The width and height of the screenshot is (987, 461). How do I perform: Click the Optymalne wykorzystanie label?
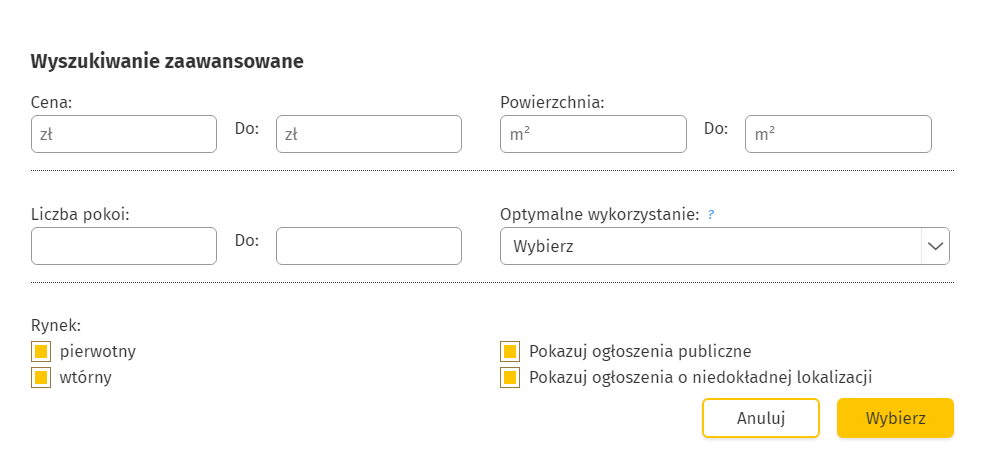click(x=599, y=214)
